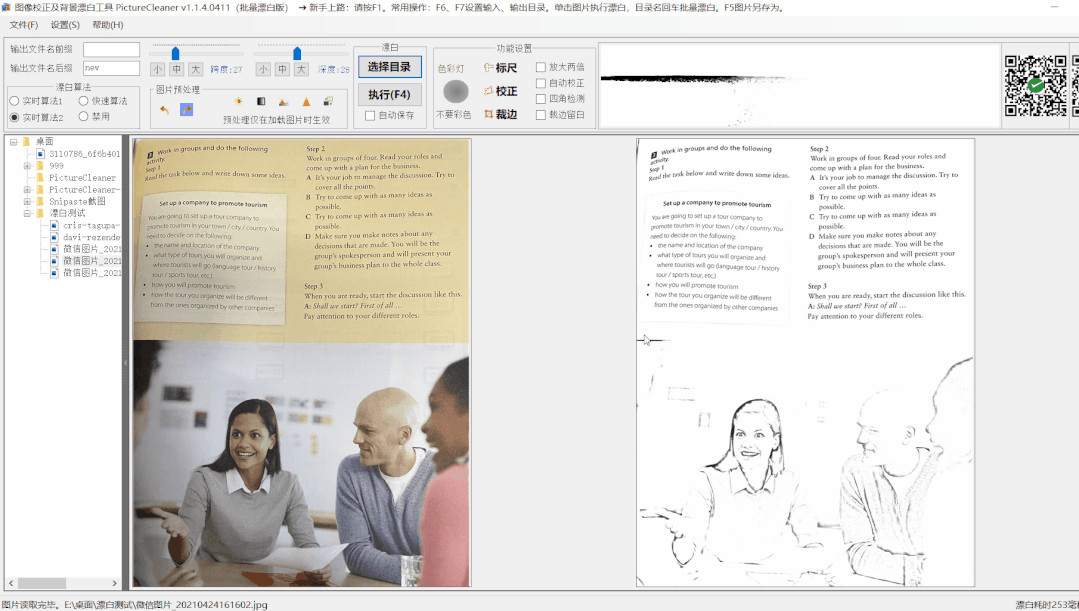Click the 输出文件名前缀 input field
The width and height of the screenshot is (1079, 611).
(111, 49)
